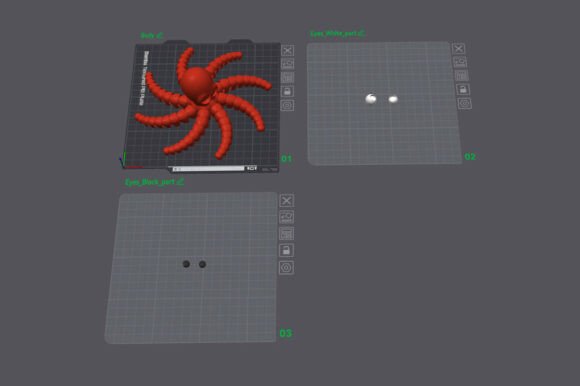This screenshot has width=580, height=386.
Task: Auto-orient objects on plate 01
Action: 288,64
